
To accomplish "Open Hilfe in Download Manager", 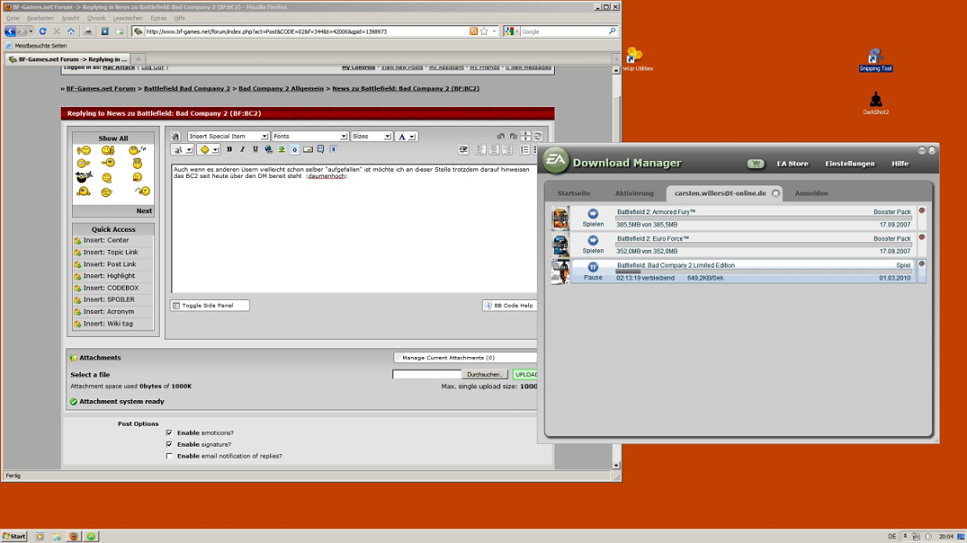I will coord(900,164).
